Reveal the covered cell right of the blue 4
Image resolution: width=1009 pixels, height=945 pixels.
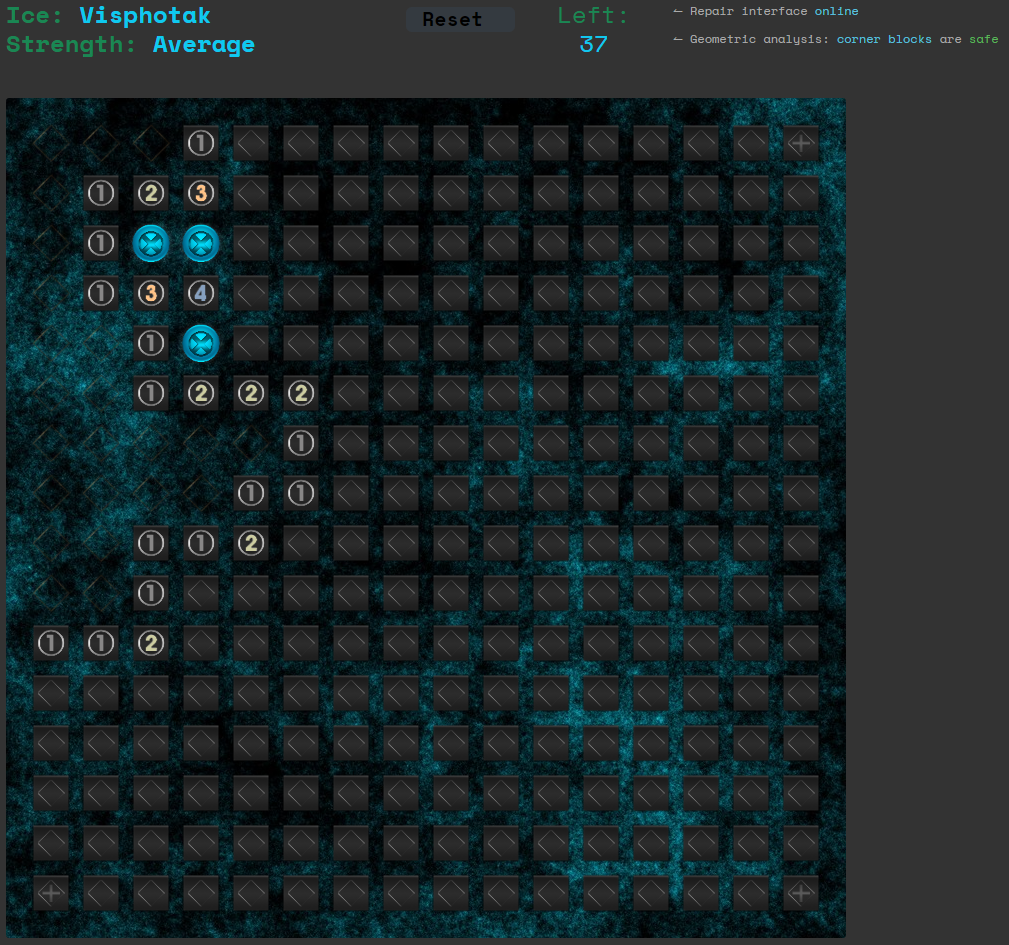click(251, 293)
